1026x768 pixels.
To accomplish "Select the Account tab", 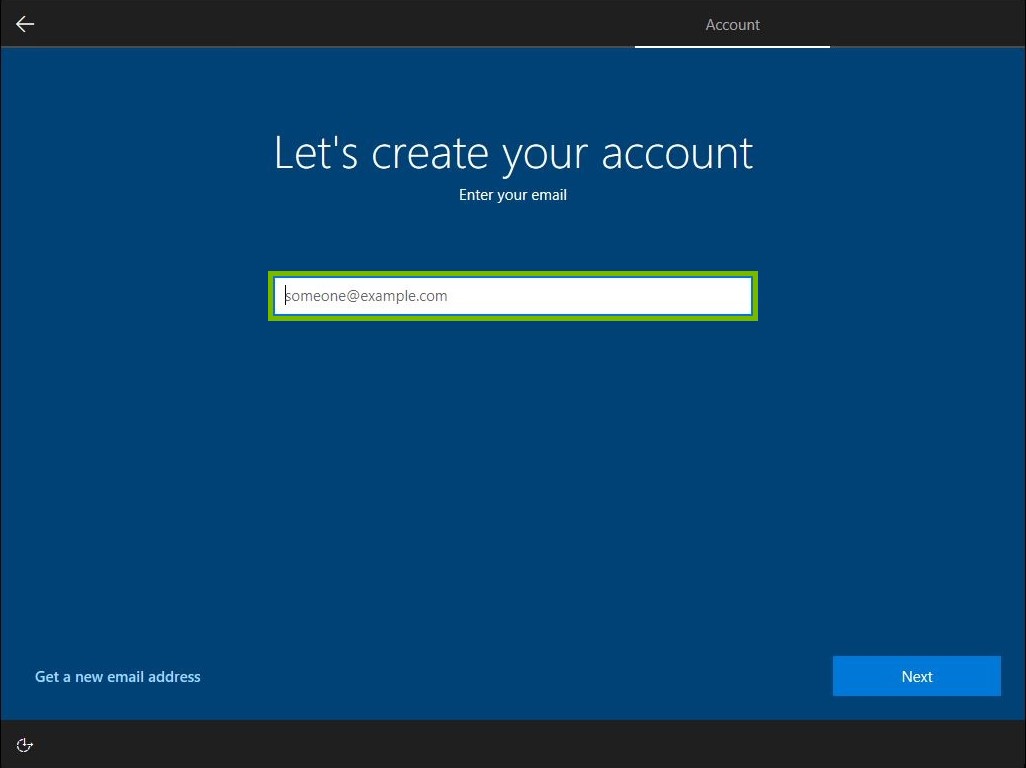I will [x=732, y=25].
